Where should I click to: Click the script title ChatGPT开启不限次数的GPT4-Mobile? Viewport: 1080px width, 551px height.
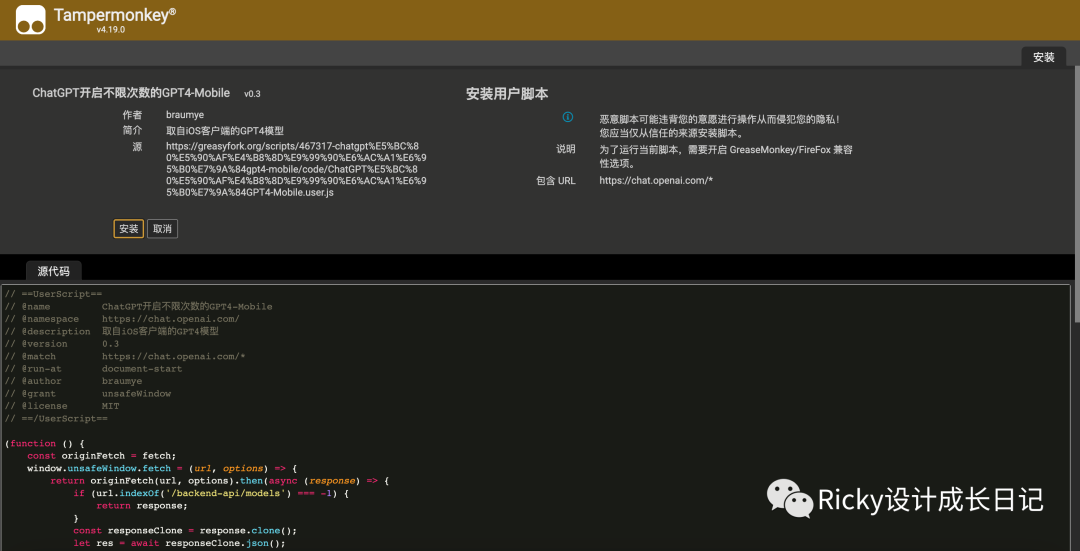[x=131, y=93]
